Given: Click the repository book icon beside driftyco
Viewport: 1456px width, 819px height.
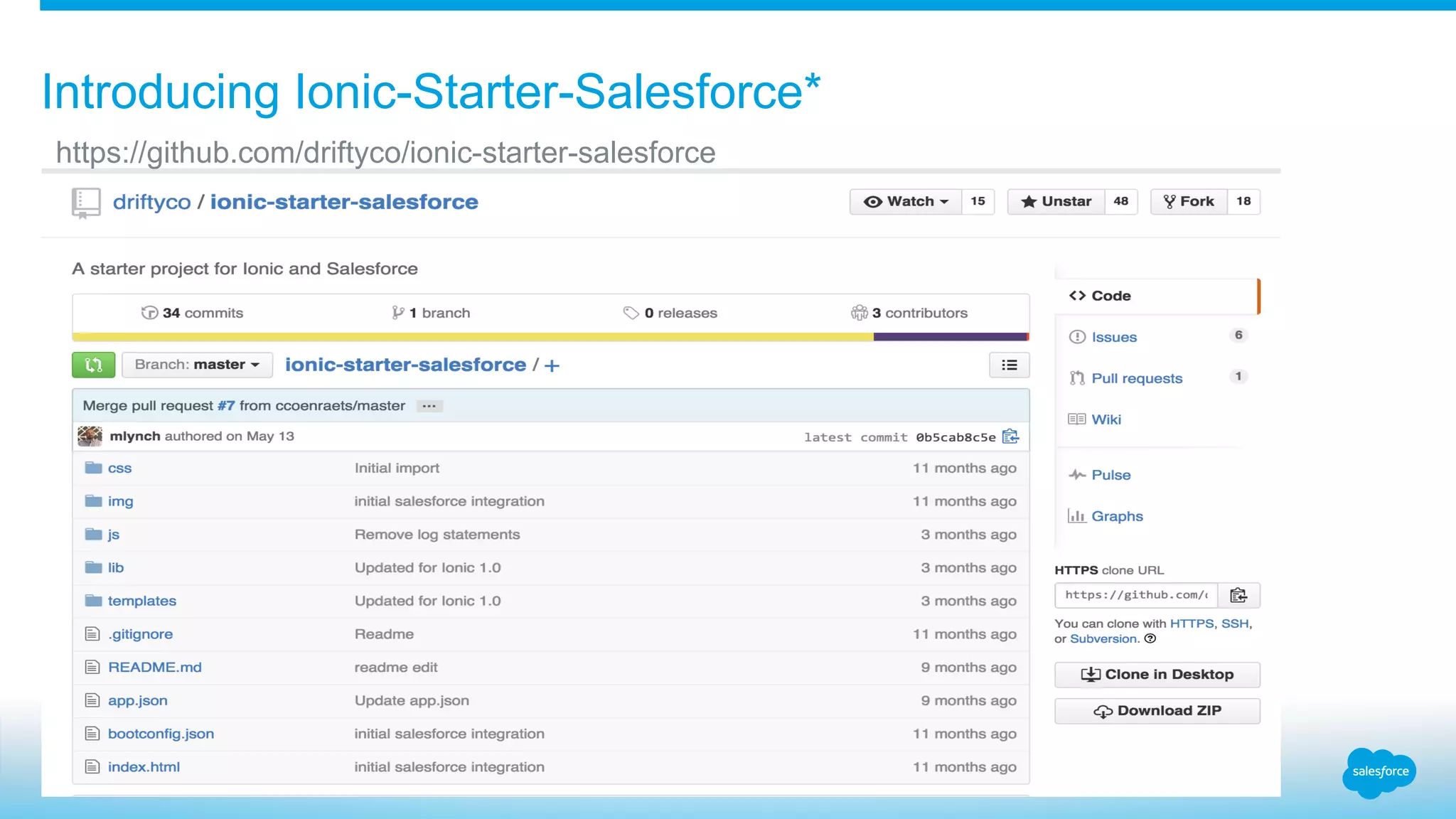Looking at the screenshot, I should 86,203.
